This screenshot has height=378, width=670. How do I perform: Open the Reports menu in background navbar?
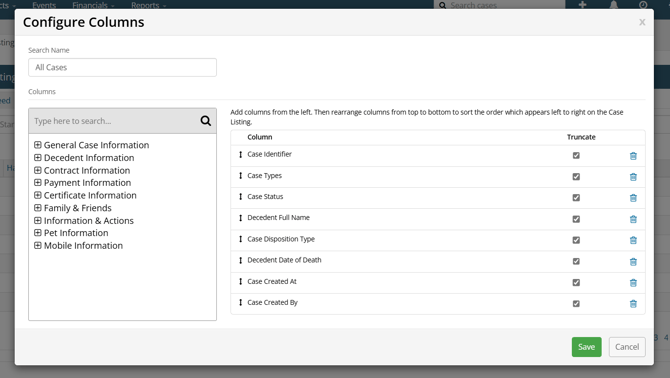tap(148, 5)
